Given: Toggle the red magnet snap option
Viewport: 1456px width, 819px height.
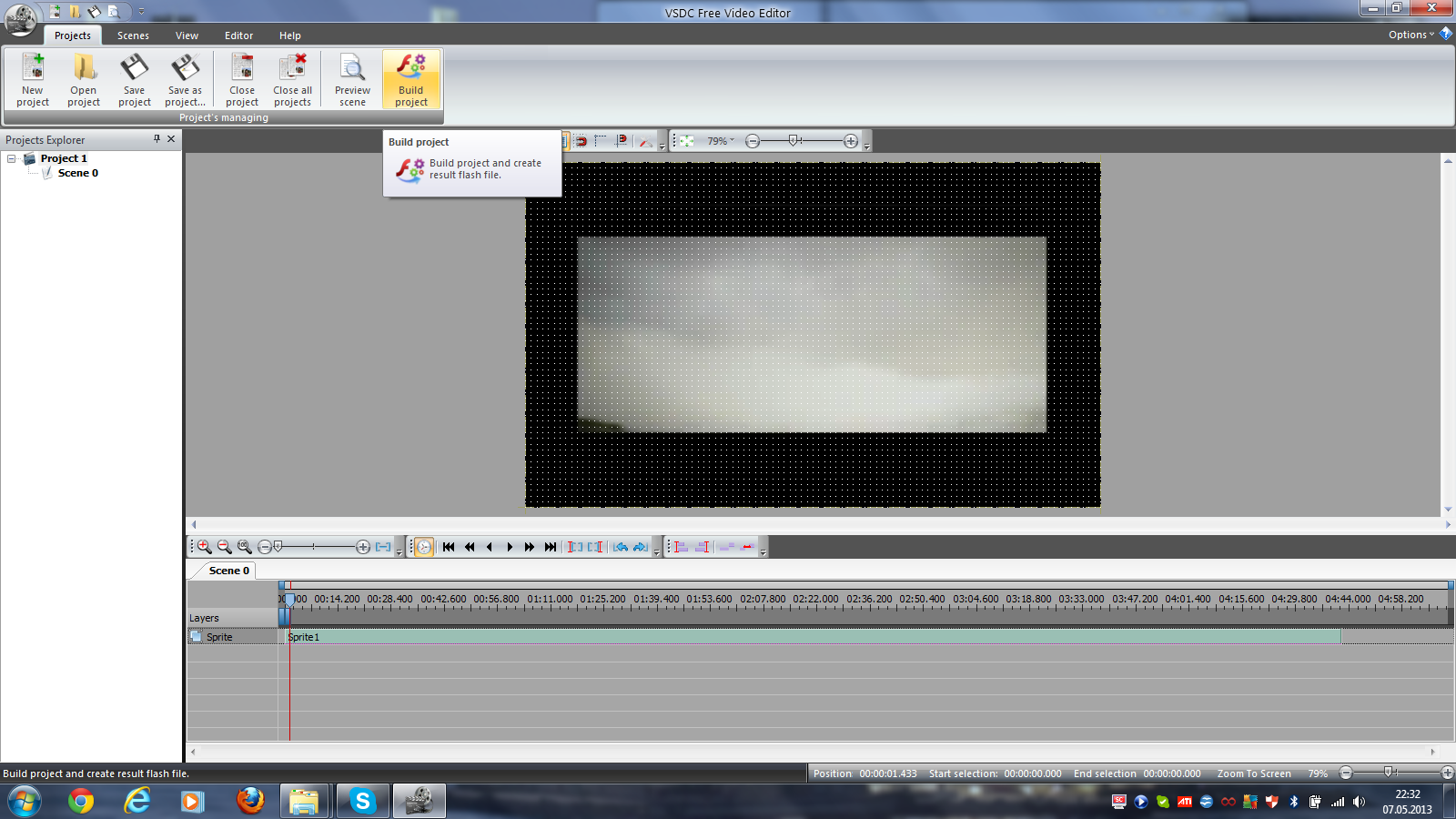Looking at the screenshot, I should [x=581, y=141].
